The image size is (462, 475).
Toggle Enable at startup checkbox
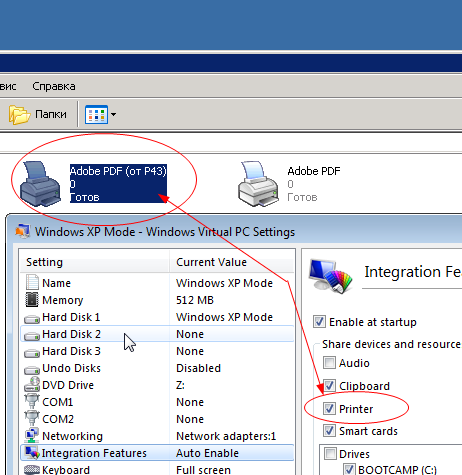319,322
